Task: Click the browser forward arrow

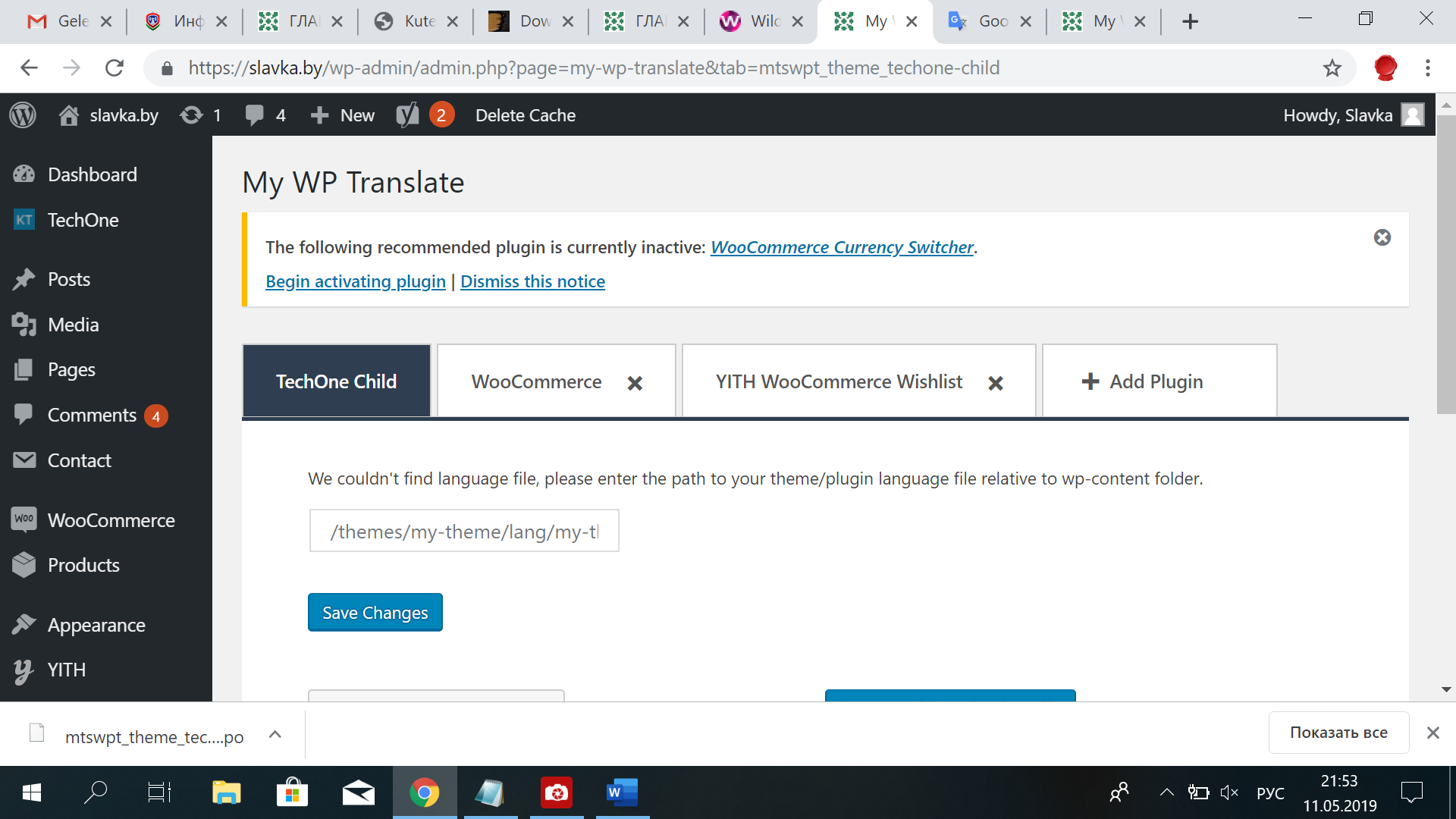Action: pos(71,68)
